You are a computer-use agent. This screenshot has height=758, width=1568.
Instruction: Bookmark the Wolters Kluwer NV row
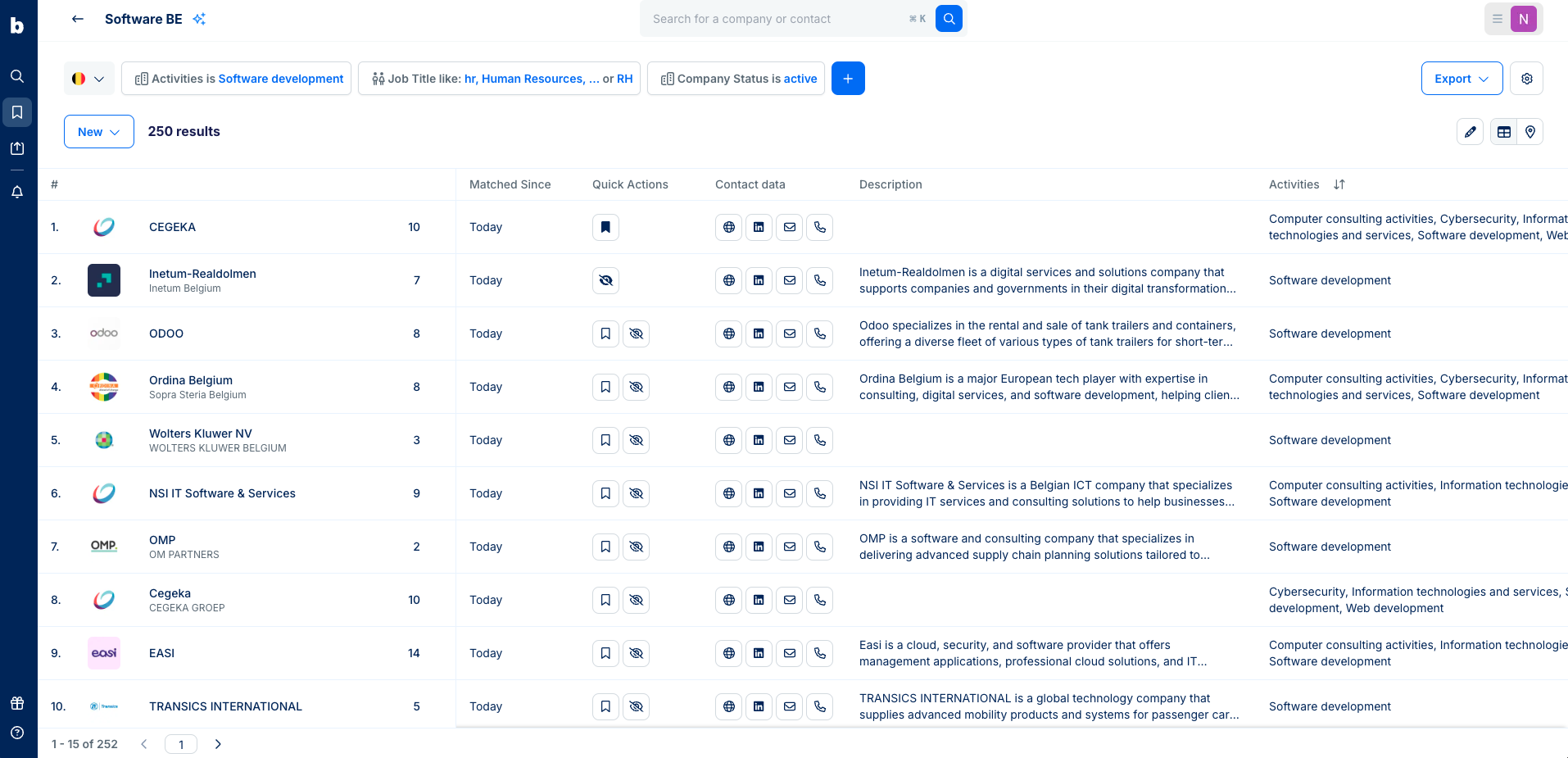pos(605,440)
